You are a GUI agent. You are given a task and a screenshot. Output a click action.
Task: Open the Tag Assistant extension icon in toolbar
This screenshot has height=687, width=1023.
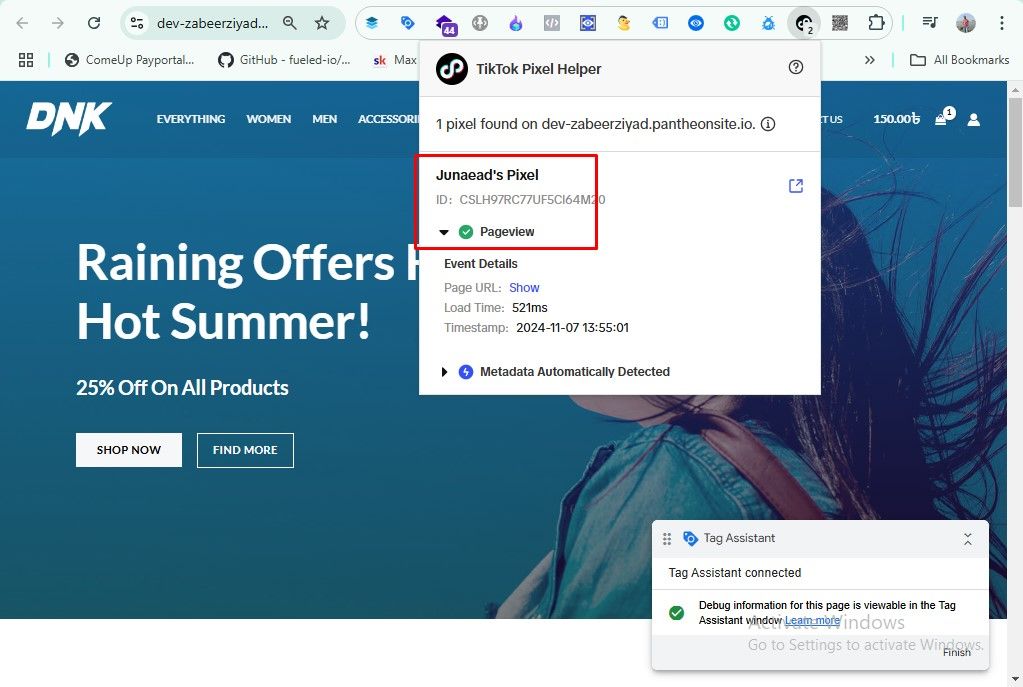click(408, 23)
